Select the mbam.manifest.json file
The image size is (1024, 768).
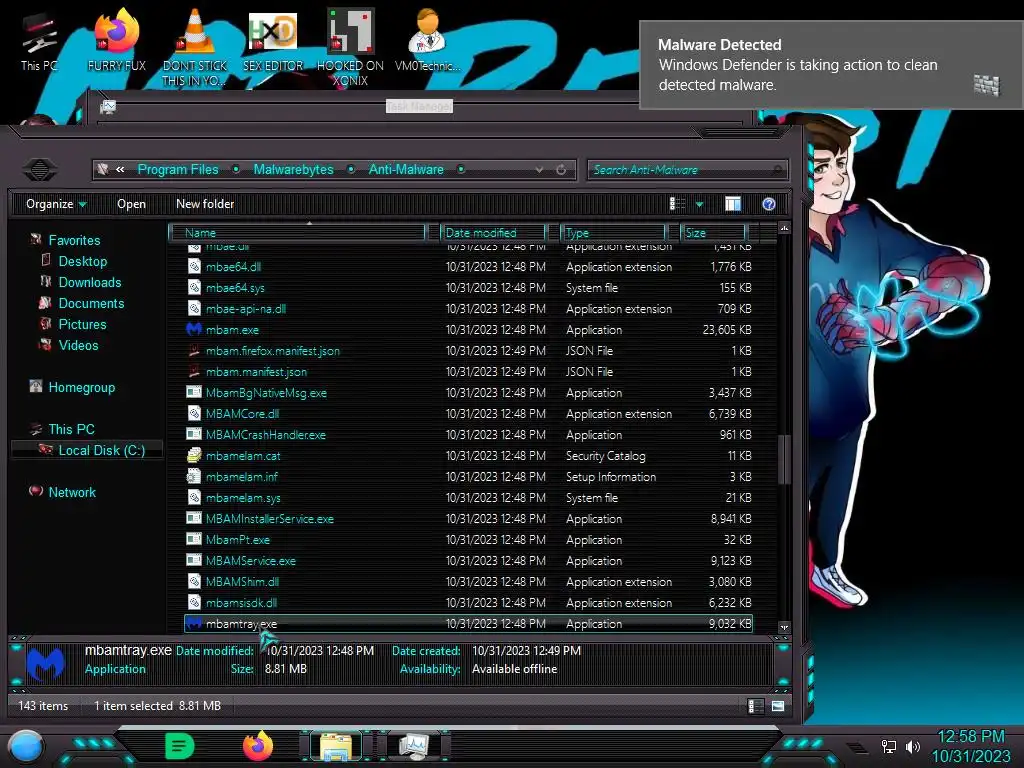[256, 372]
